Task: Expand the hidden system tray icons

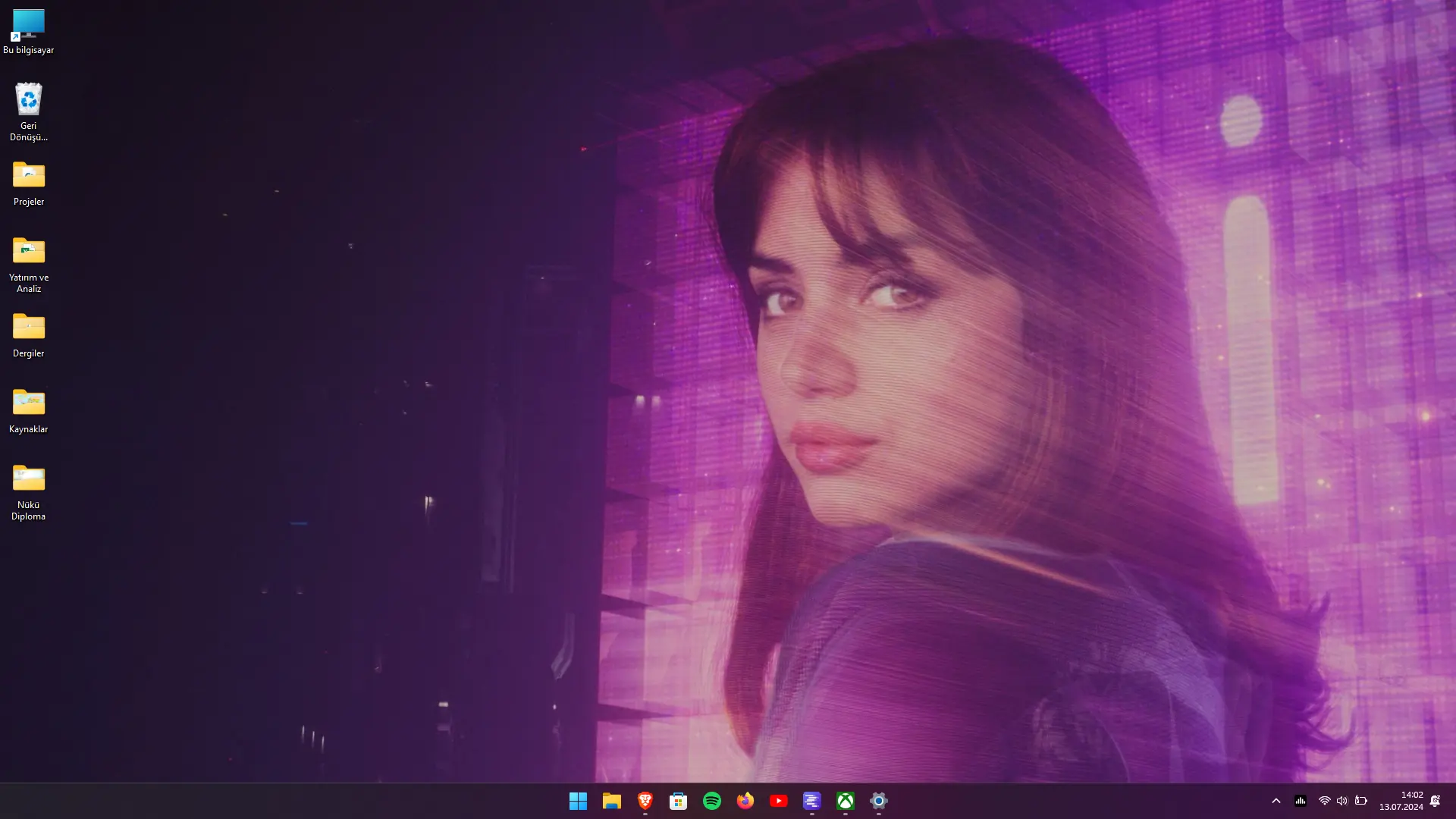Action: (x=1276, y=801)
